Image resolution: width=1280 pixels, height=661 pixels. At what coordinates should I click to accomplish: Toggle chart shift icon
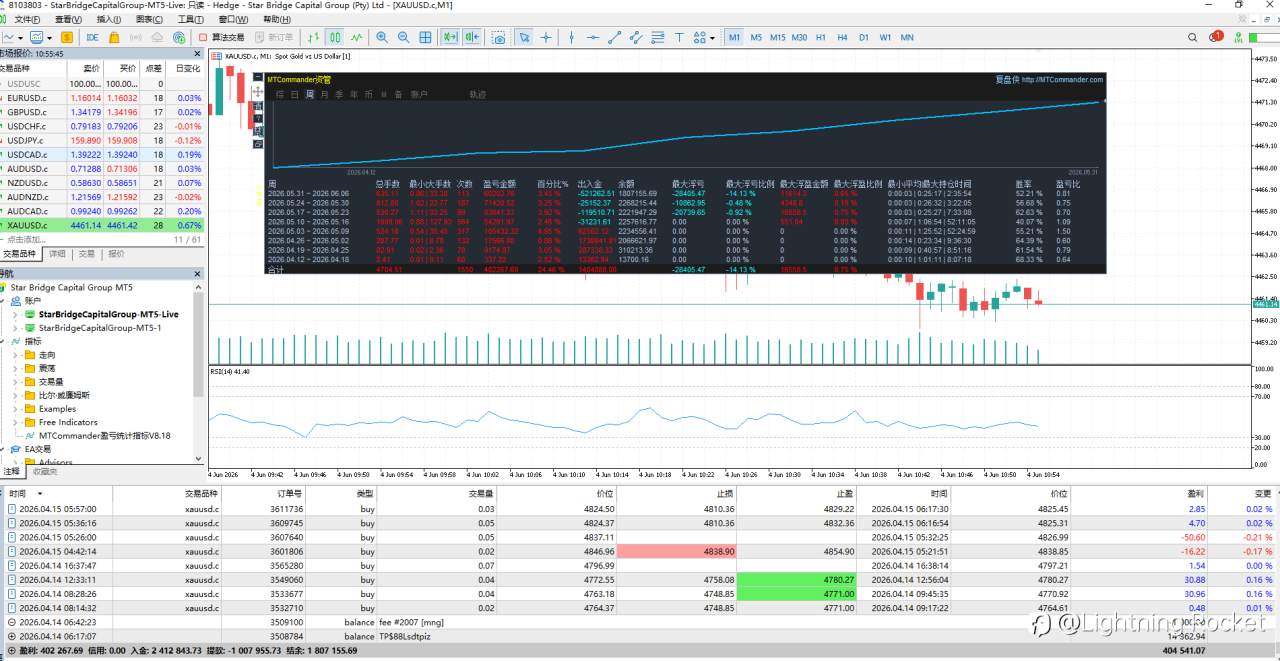tap(472, 37)
